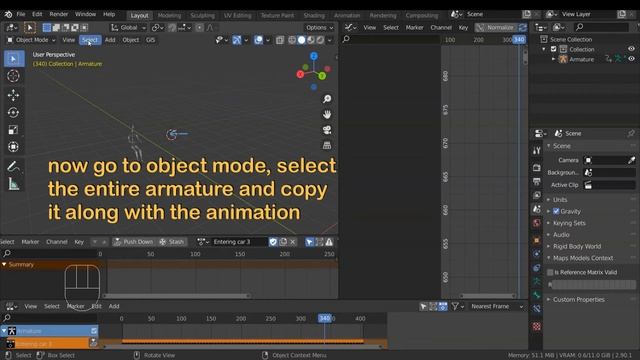
Task: Click the eyedropper next to Camera field
Action: pos(631,160)
